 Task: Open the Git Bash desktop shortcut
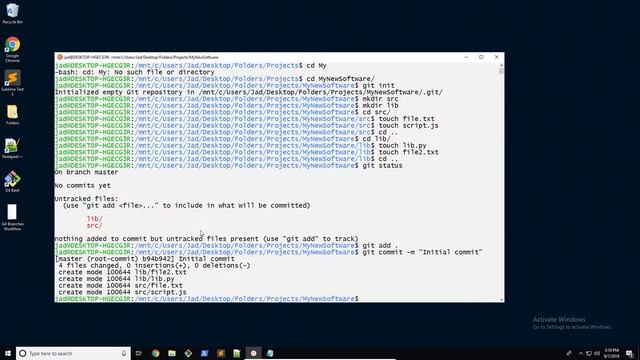point(12,182)
